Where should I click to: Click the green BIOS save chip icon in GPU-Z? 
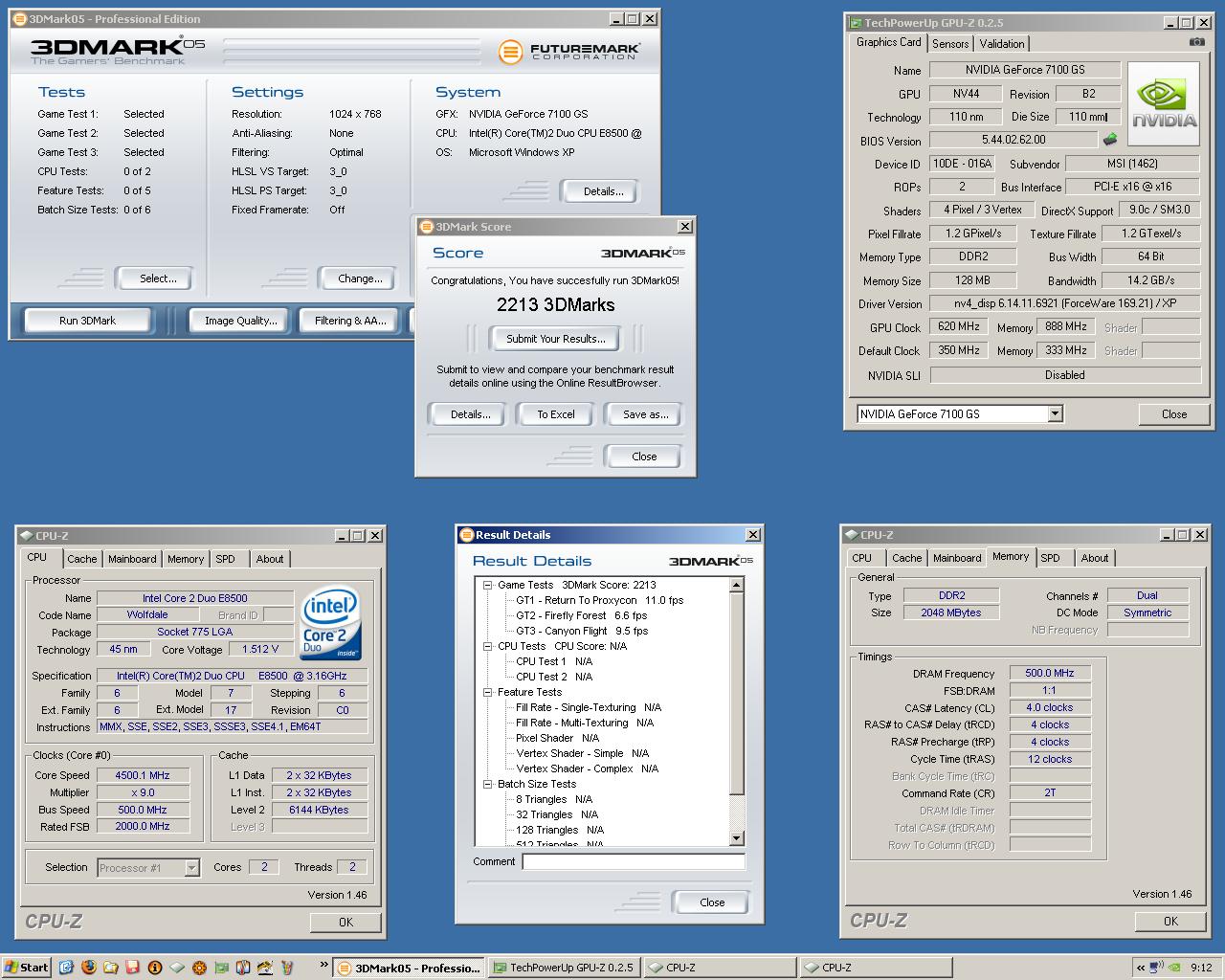coord(1110,140)
